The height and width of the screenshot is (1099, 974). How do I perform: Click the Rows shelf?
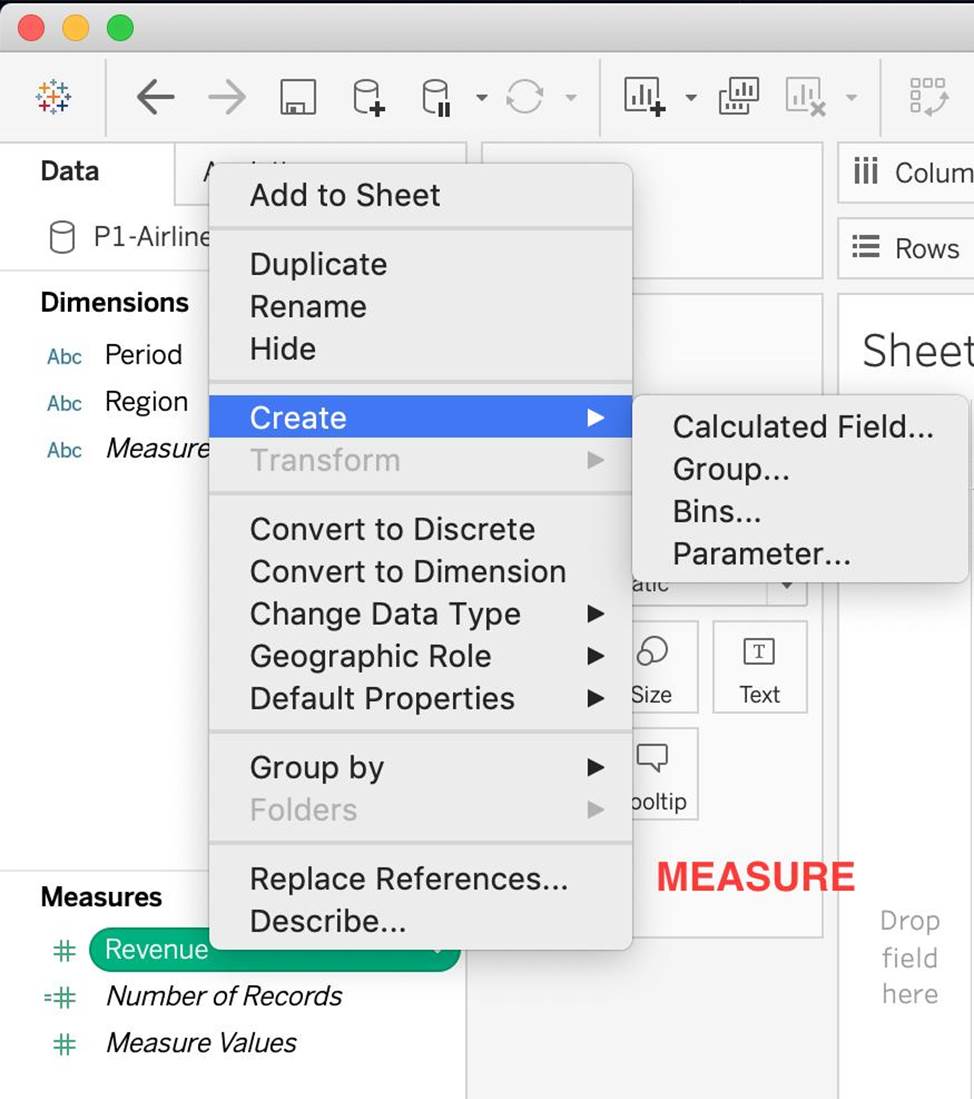905,248
